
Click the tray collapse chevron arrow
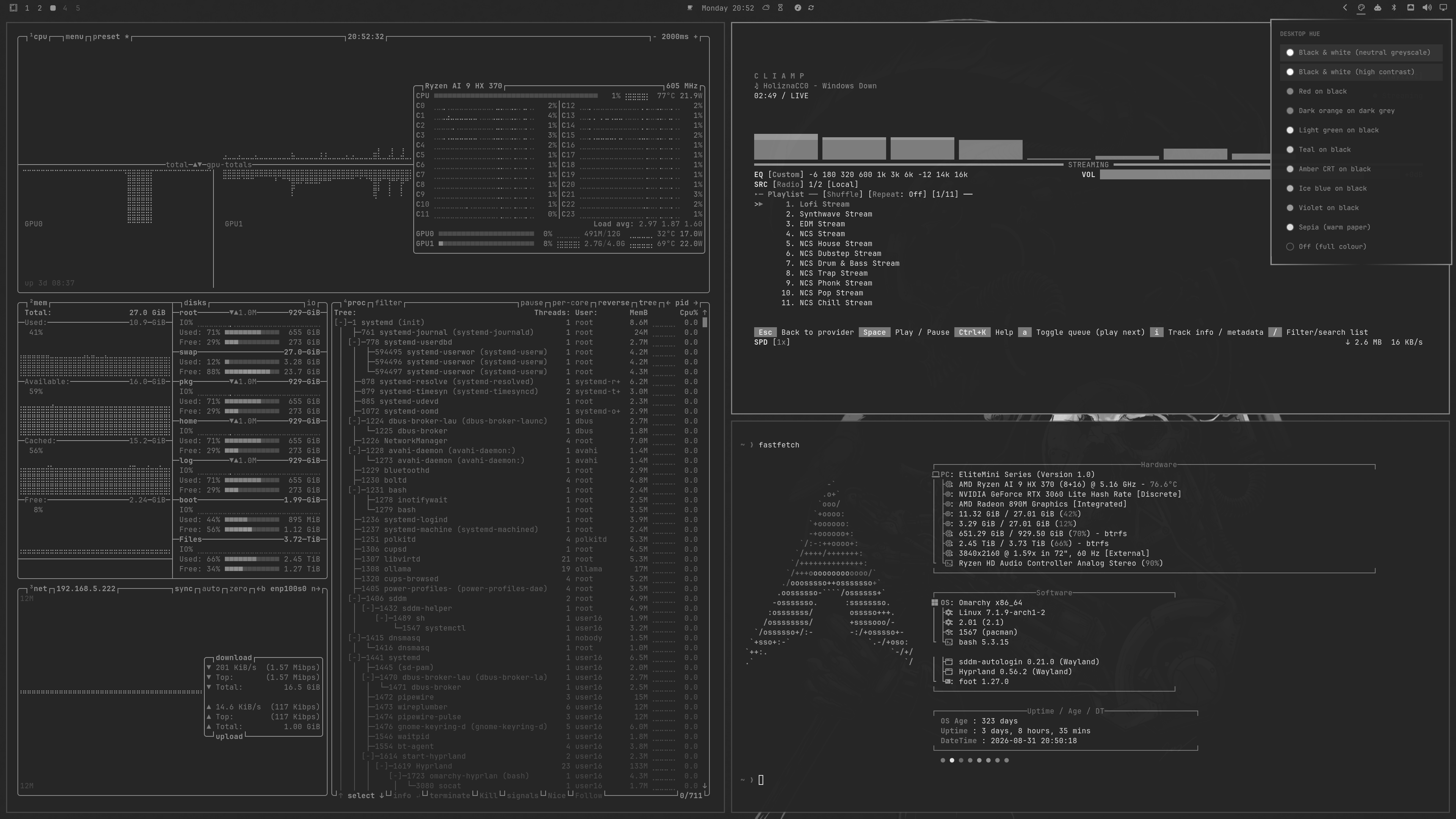tap(1345, 8)
